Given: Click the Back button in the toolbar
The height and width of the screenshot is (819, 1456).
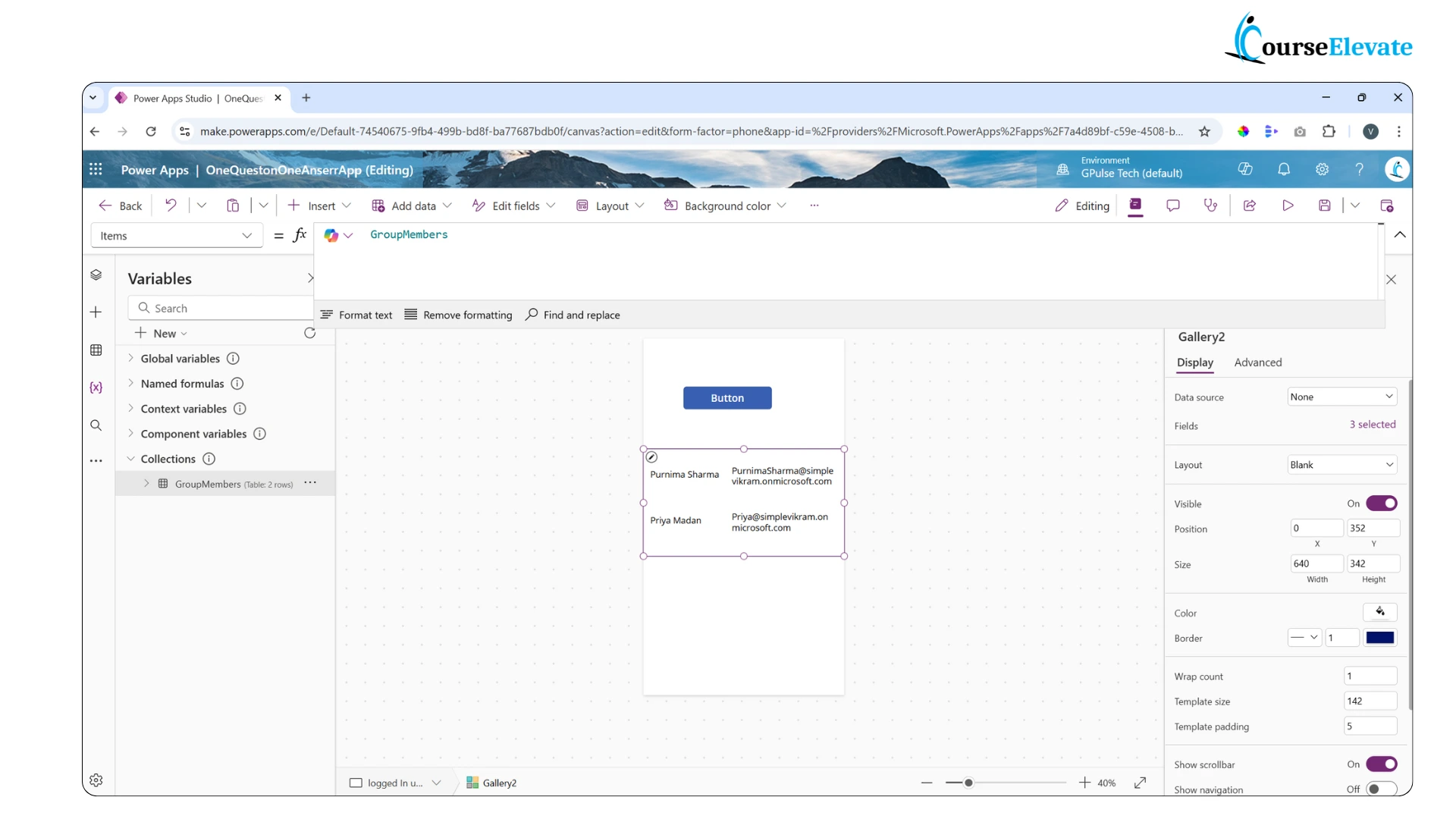Looking at the screenshot, I should click(x=120, y=206).
